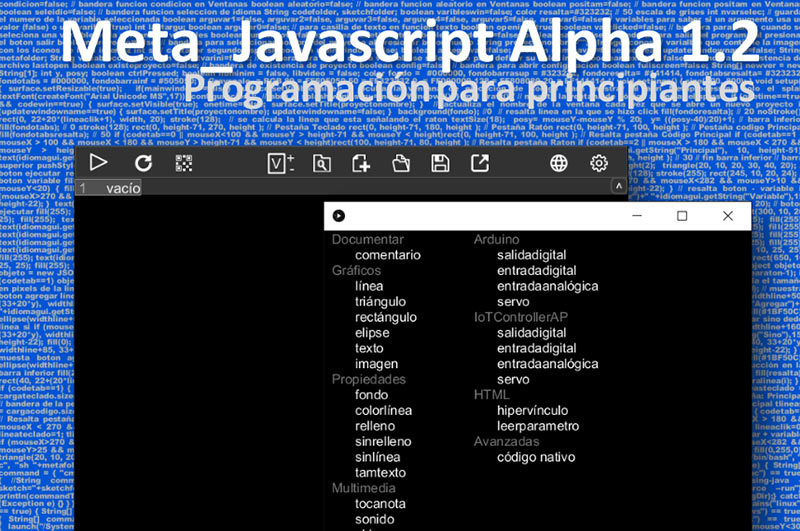Click the export arrow icon

(480, 163)
